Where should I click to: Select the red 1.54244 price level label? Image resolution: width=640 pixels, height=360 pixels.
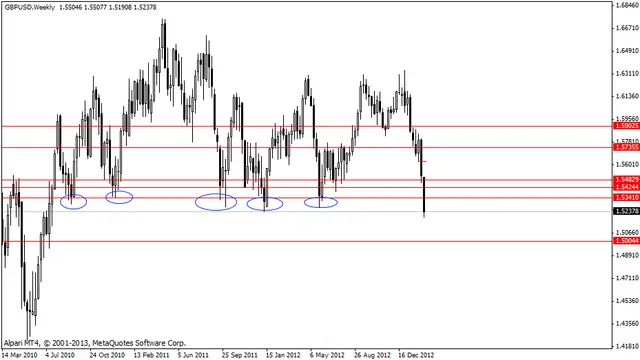point(627,187)
